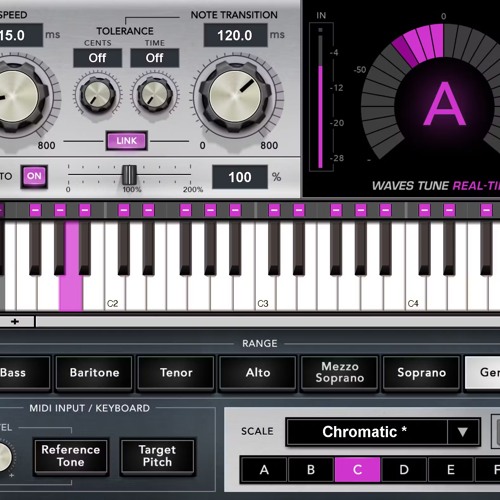Click the highlighted pink piano key
The image size is (500, 500).
pyautogui.click(x=71, y=267)
